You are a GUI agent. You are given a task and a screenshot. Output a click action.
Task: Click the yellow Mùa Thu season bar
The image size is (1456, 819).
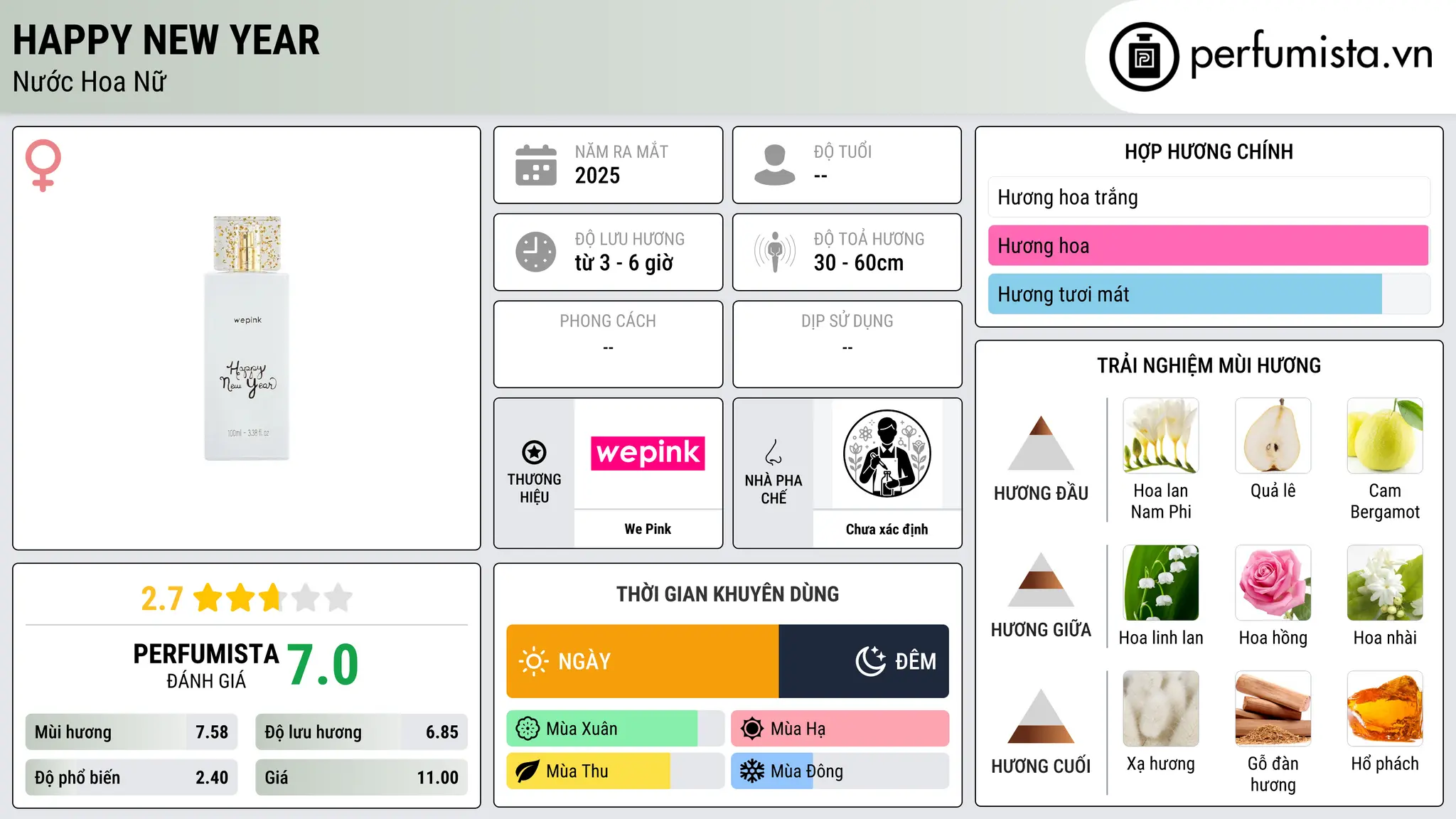[616, 771]
